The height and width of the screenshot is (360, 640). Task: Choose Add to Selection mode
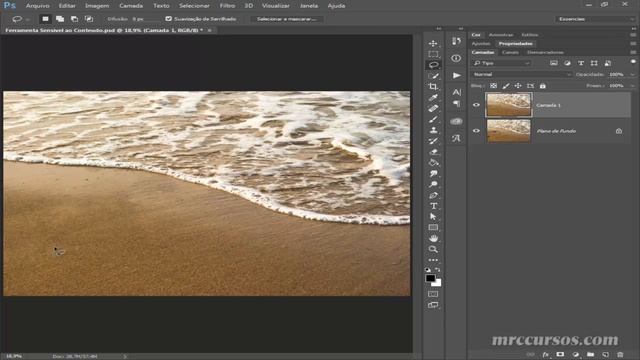60,19
